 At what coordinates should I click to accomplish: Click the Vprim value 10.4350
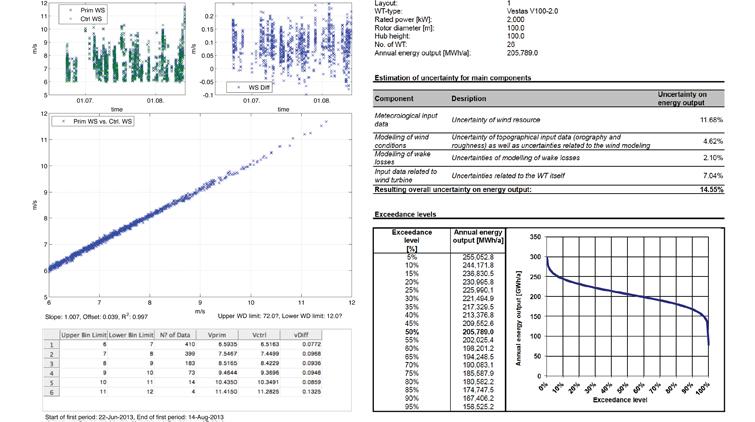[226, 382]
